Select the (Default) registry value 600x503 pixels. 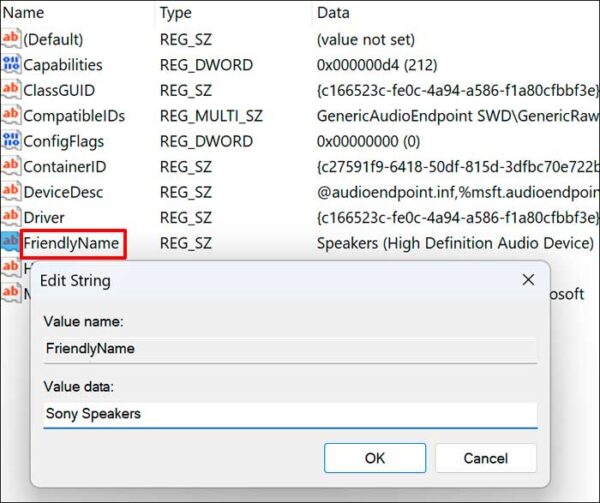[x=53, y=39]
